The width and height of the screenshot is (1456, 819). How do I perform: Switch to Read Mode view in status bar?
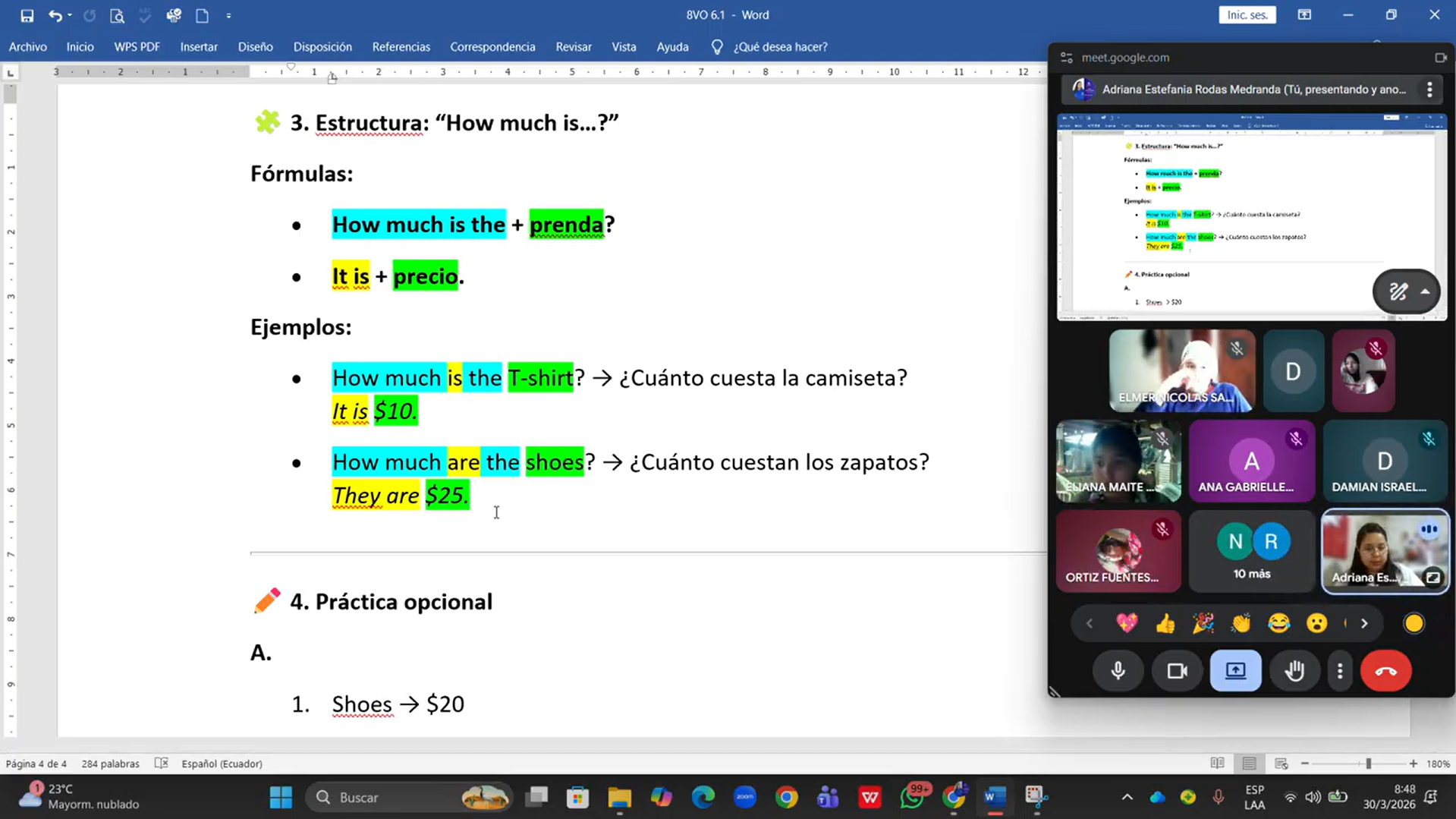point(1217,764)
